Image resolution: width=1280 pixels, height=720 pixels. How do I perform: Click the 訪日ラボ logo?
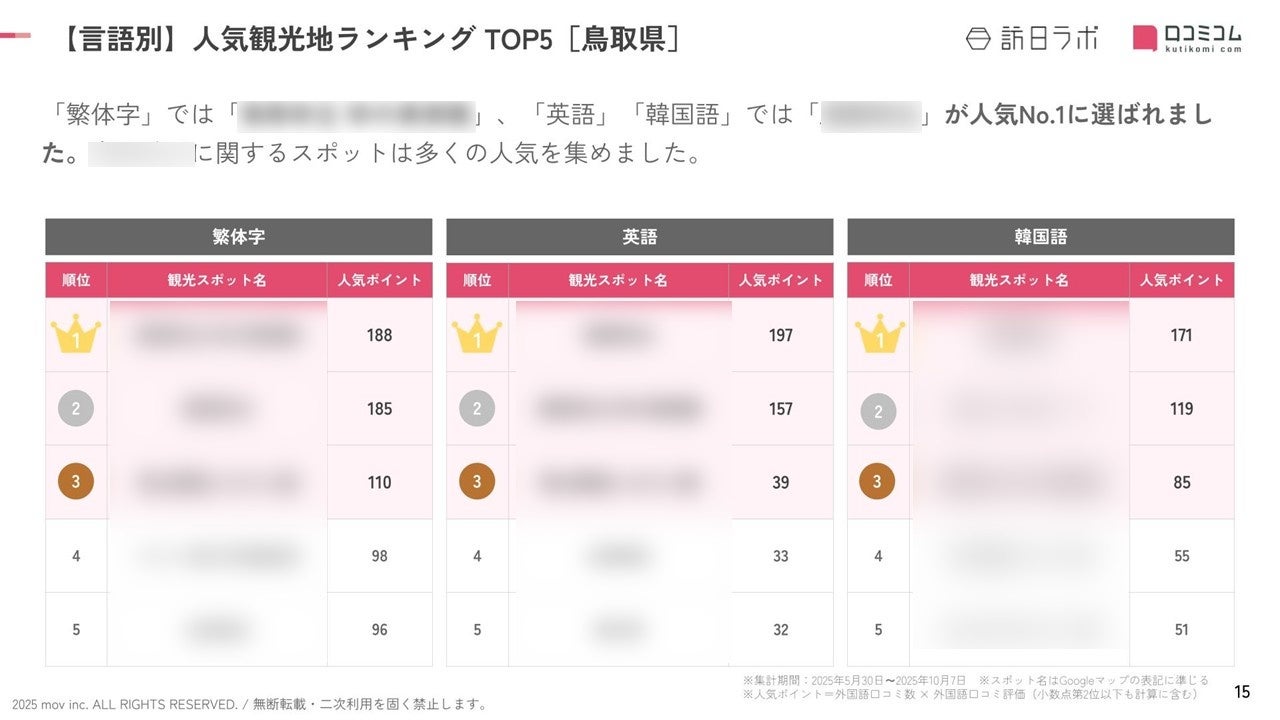[x=1031, y=38]
